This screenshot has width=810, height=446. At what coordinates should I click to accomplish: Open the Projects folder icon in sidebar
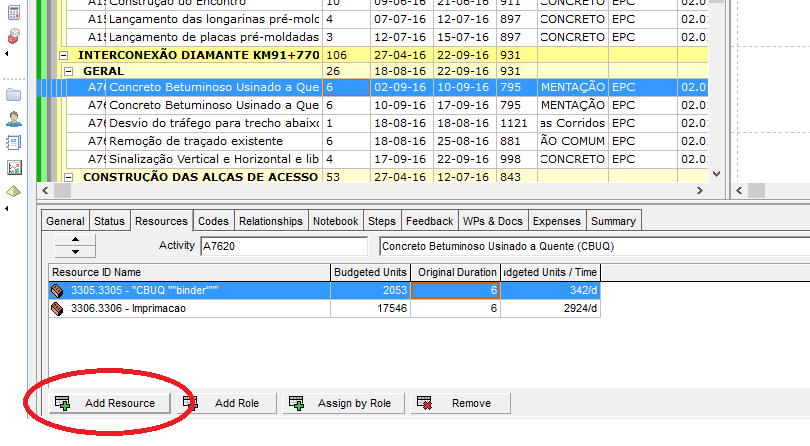click(x=14, y=95)
